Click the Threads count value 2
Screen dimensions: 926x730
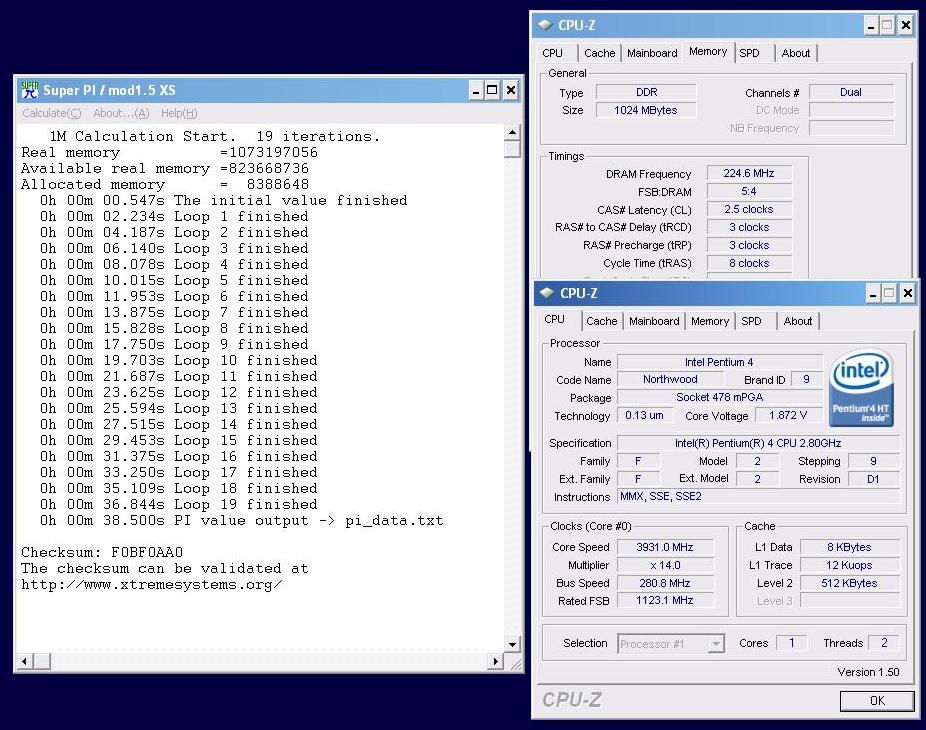884,643
